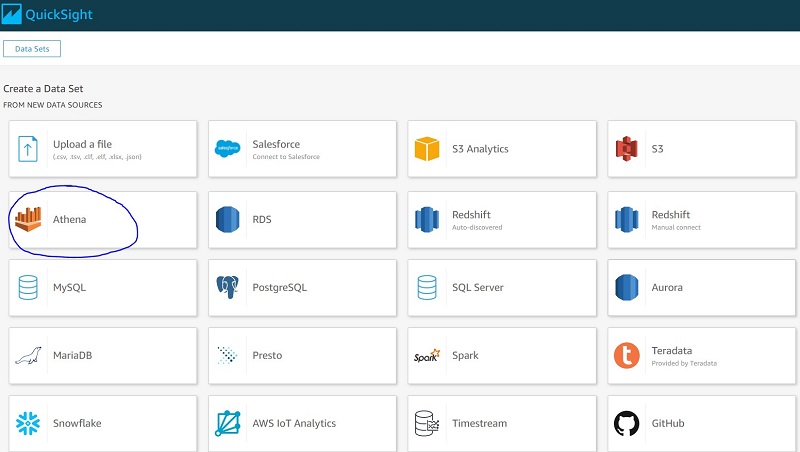Viewport: 800px width, 452px height.
Task: Click the red S3 bucket icon
Action: [627, 149]
